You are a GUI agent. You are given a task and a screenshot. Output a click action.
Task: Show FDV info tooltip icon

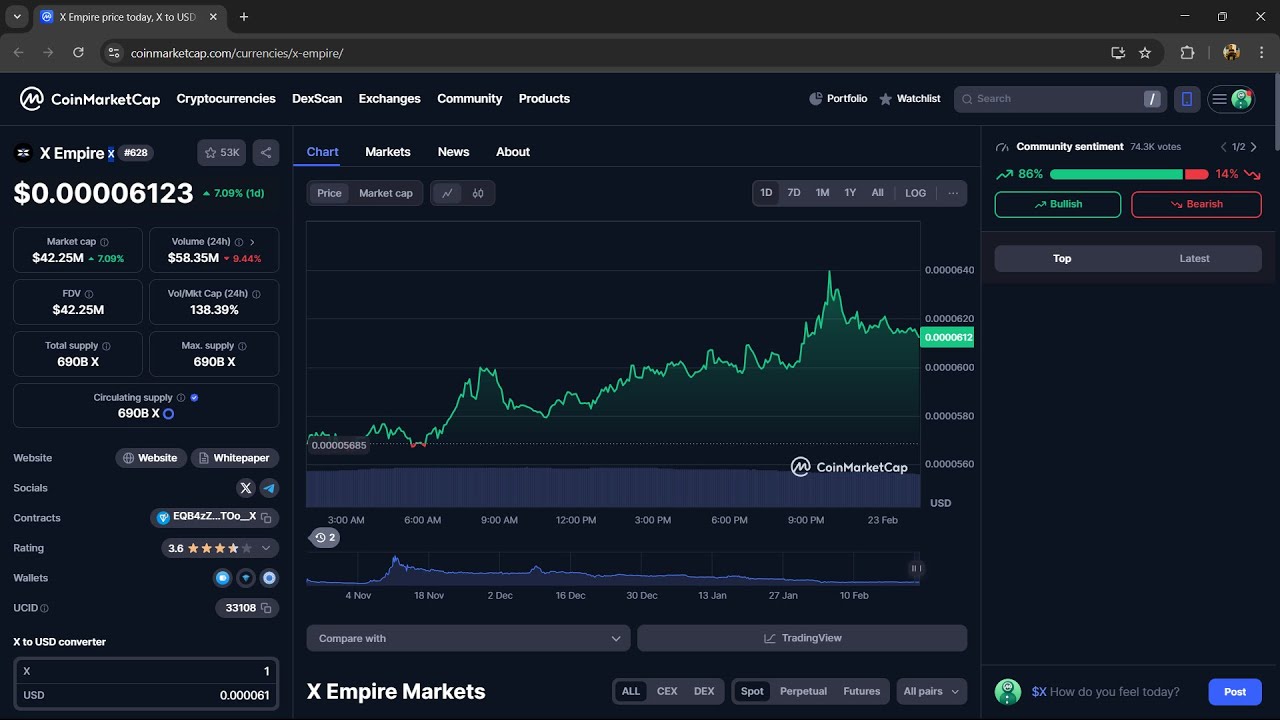tap(89, 294)
